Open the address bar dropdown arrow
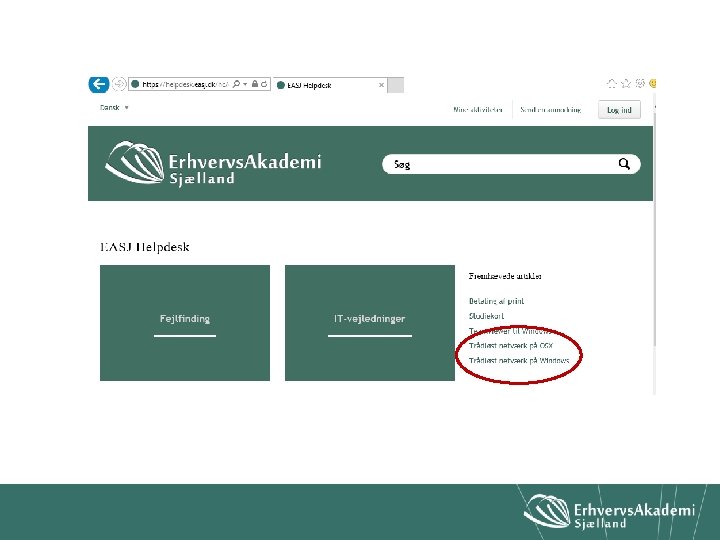Image resolution: width=720 pixels, height=540 pixels. tap(245, 84)
